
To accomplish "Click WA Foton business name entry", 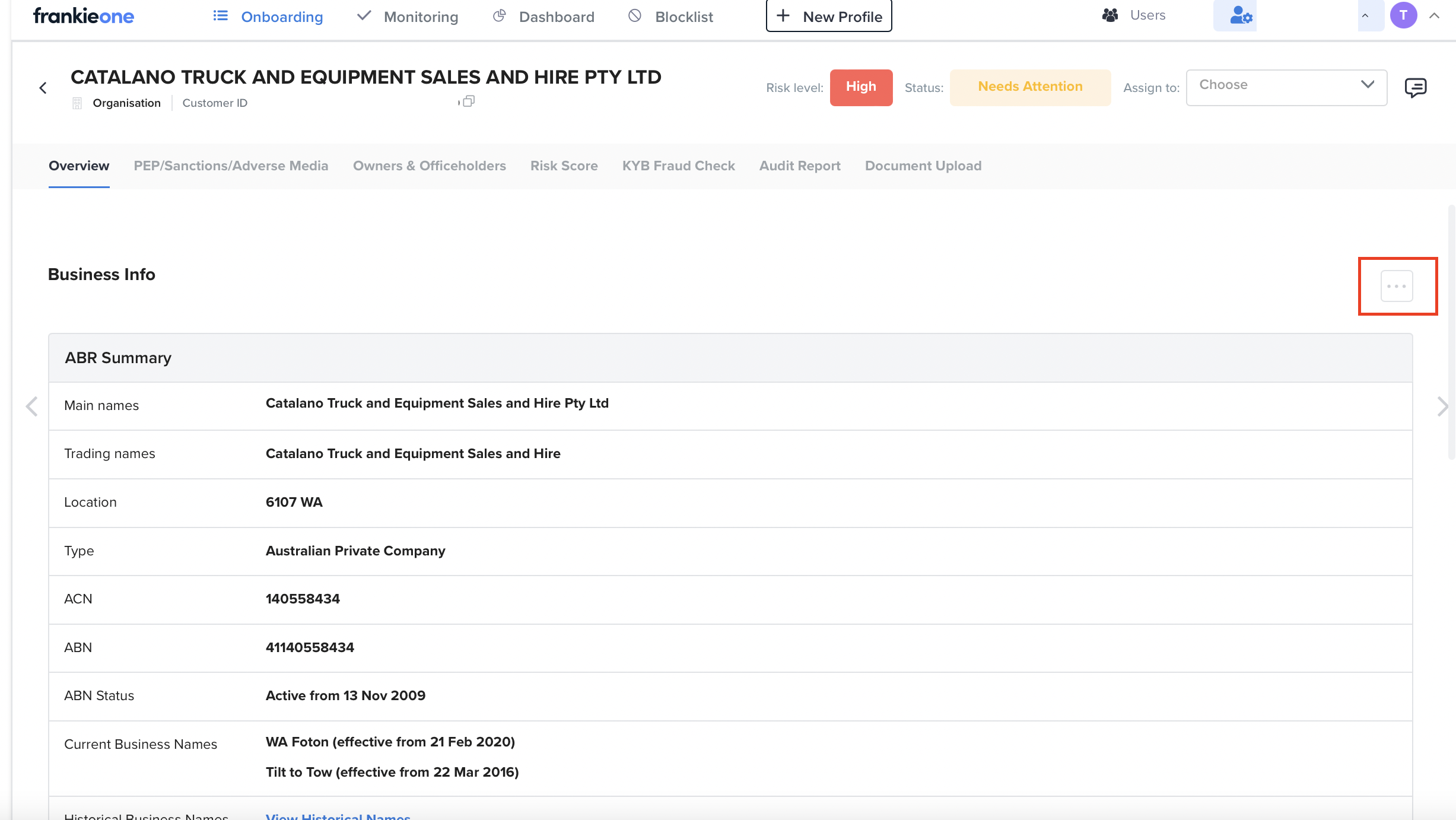I will point(390,742).
